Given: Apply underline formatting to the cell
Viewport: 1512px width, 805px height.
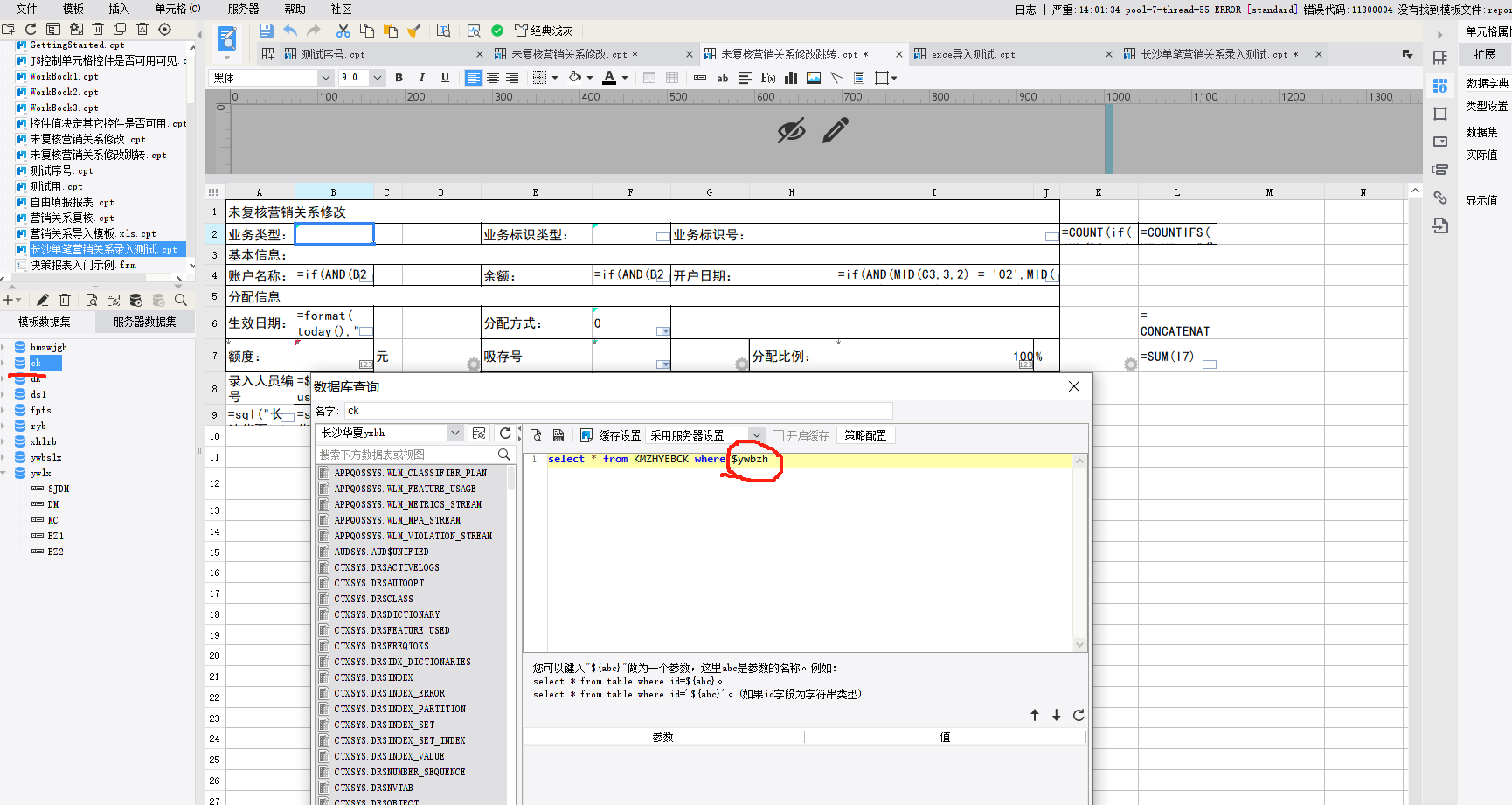Looking at the screenshot, I should (x=445, y=78).
